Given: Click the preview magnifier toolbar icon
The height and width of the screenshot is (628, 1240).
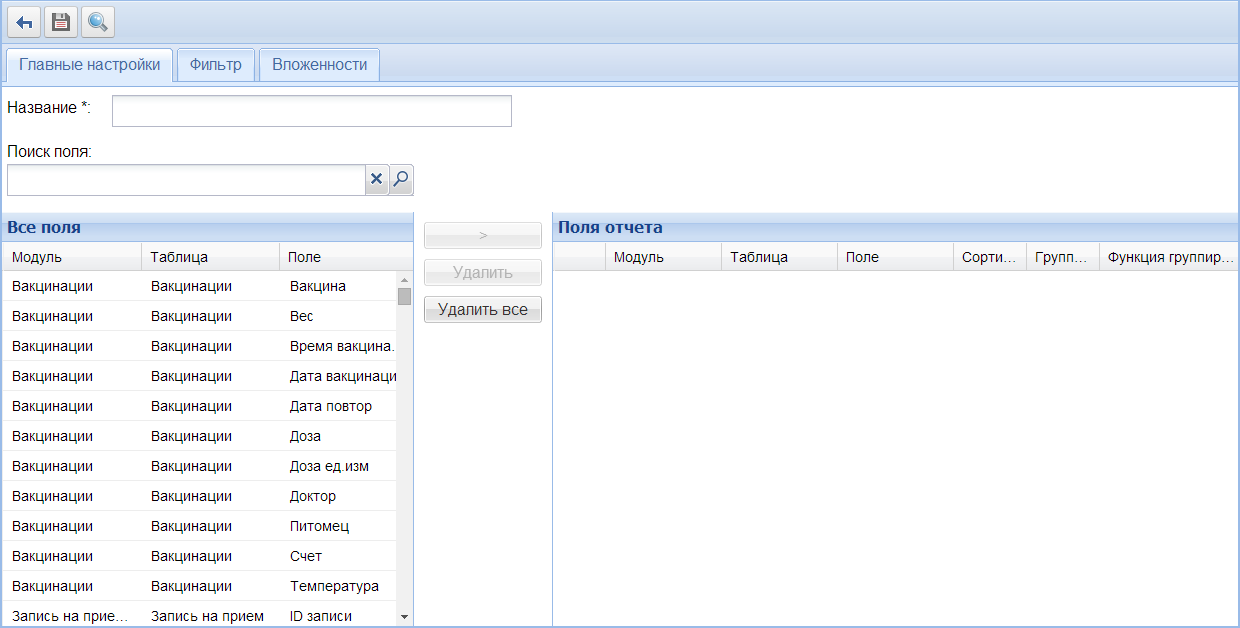Looking at the screenshot, I should [97, 21].
